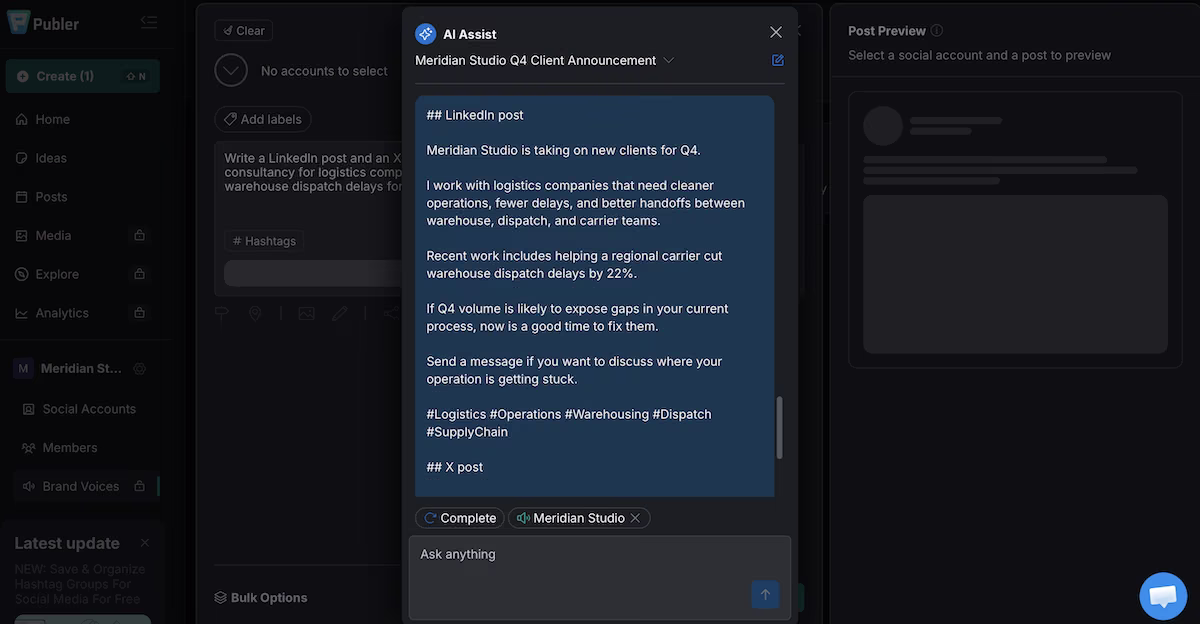Viewport: 1200px width, 624px height.
Task: Open Members
Action: point(70,448)
